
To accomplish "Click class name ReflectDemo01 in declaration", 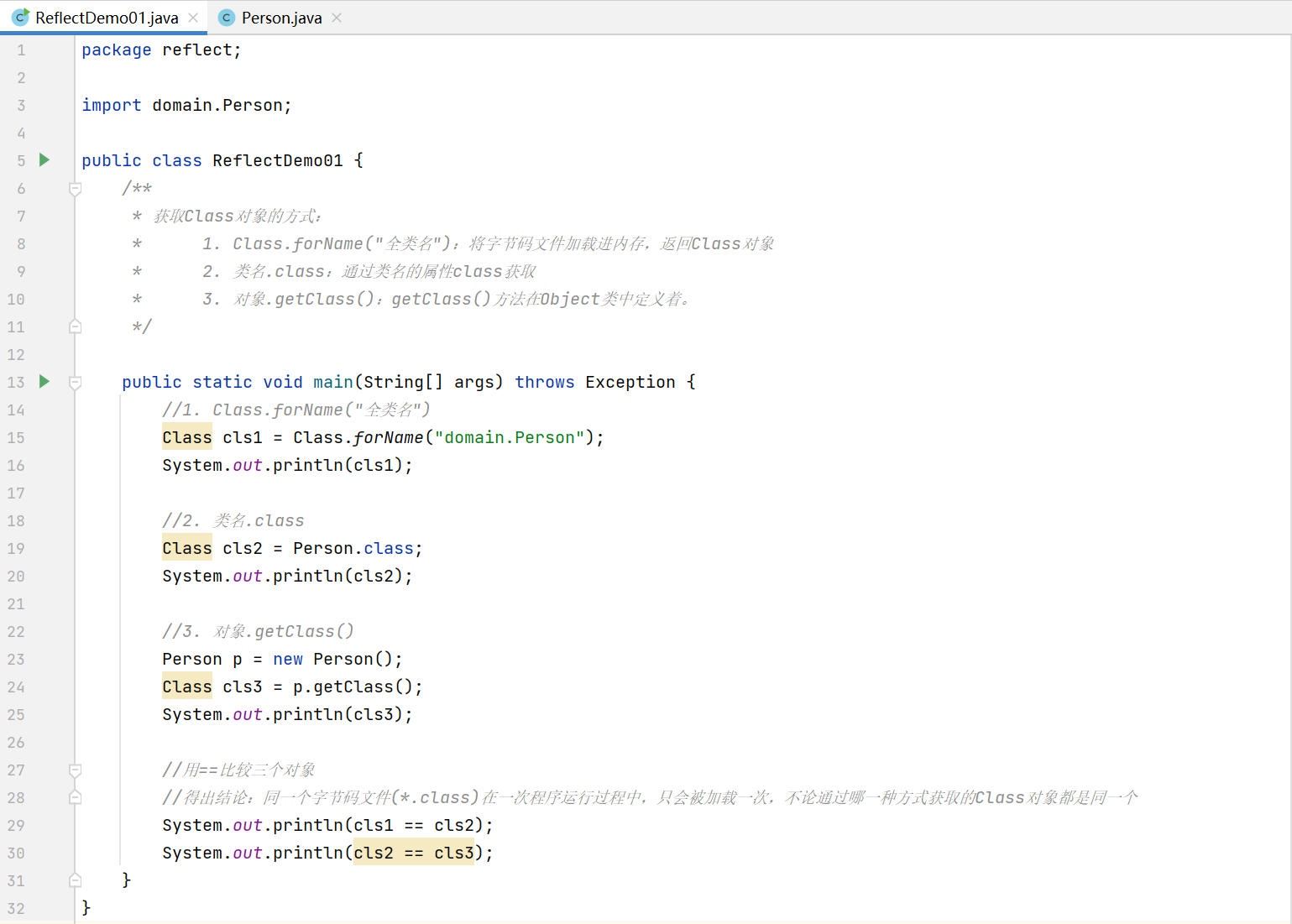I will click(x=278, y=161).
